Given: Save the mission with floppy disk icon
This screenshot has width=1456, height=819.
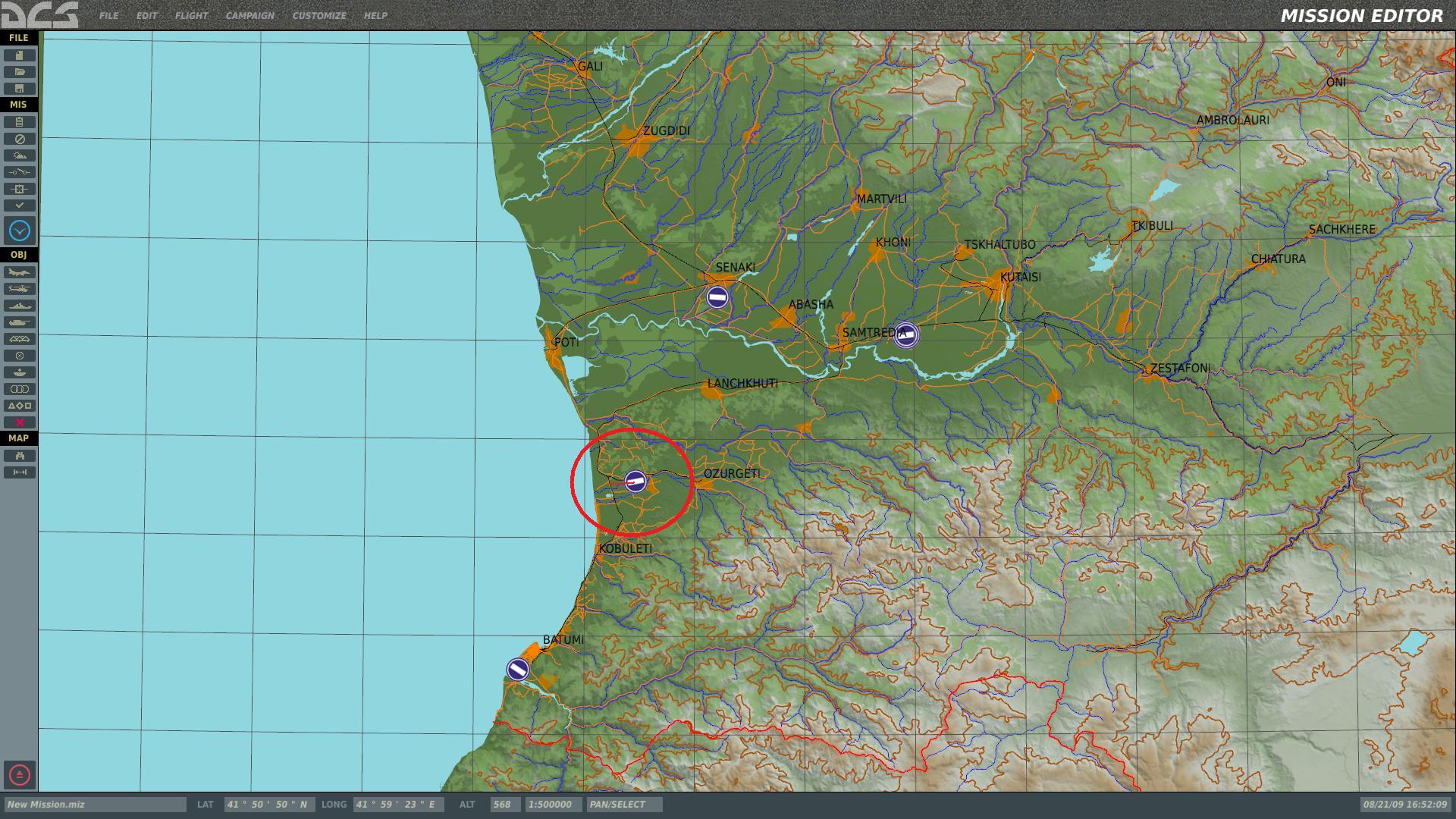Looking at the screenshot, I should [20, 89].
